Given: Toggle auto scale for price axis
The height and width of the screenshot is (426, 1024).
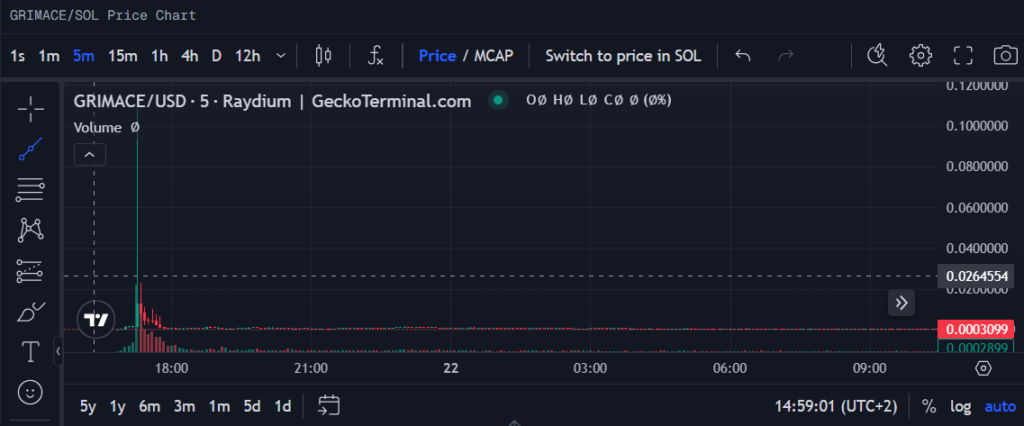Looking at the screenshot, I should [x=999, y=406].
